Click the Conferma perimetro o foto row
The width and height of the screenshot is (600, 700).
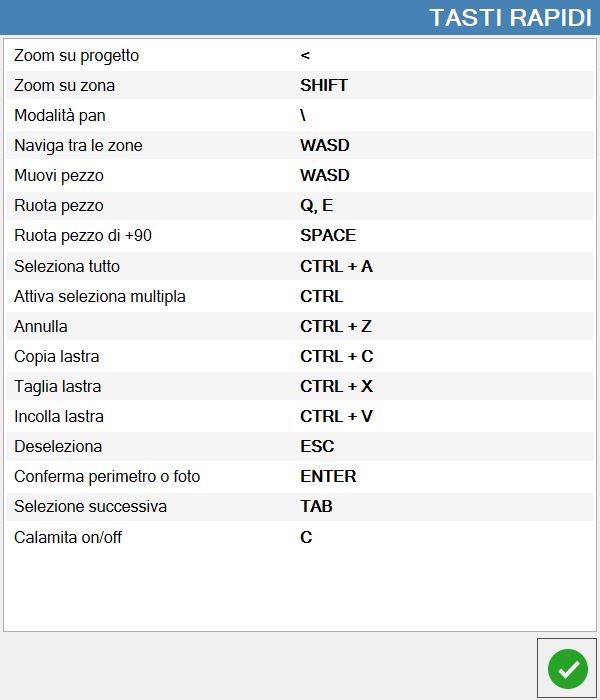[x=300, y=476]
